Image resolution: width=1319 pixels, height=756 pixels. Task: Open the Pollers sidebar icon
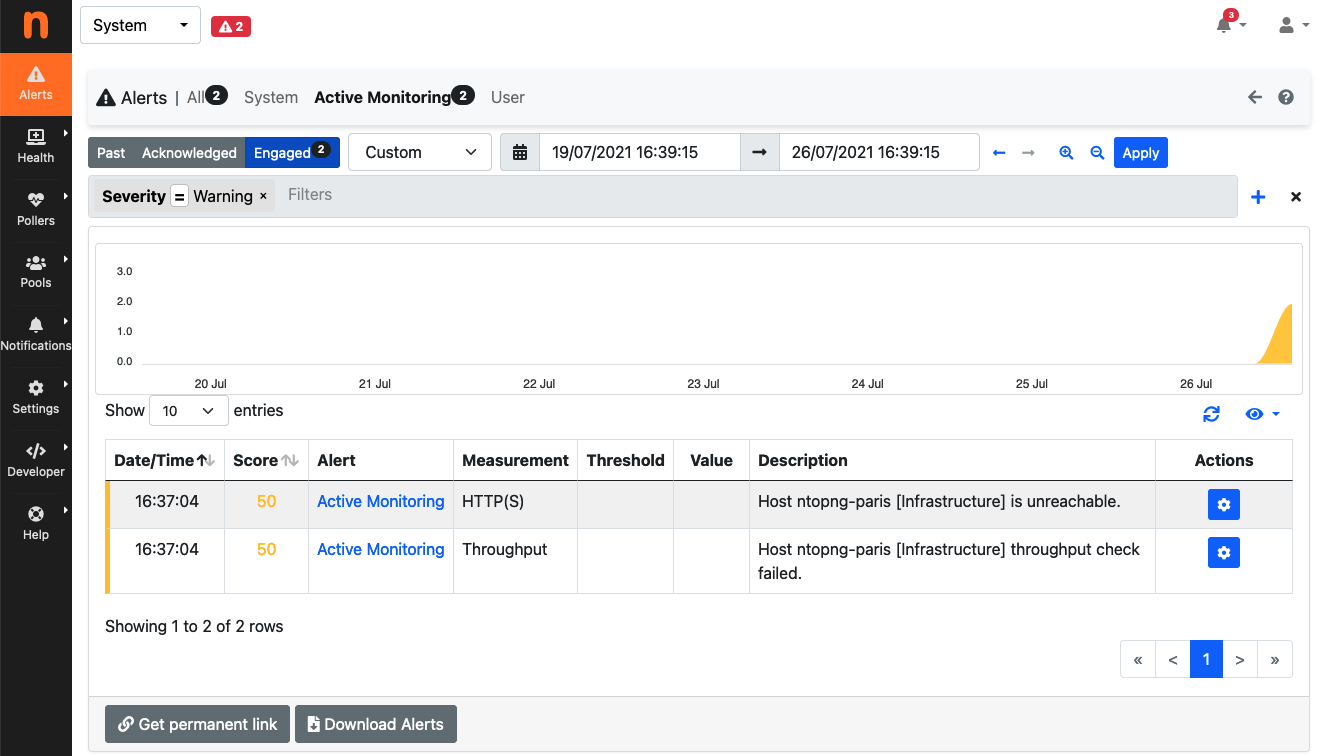point(36,200)
